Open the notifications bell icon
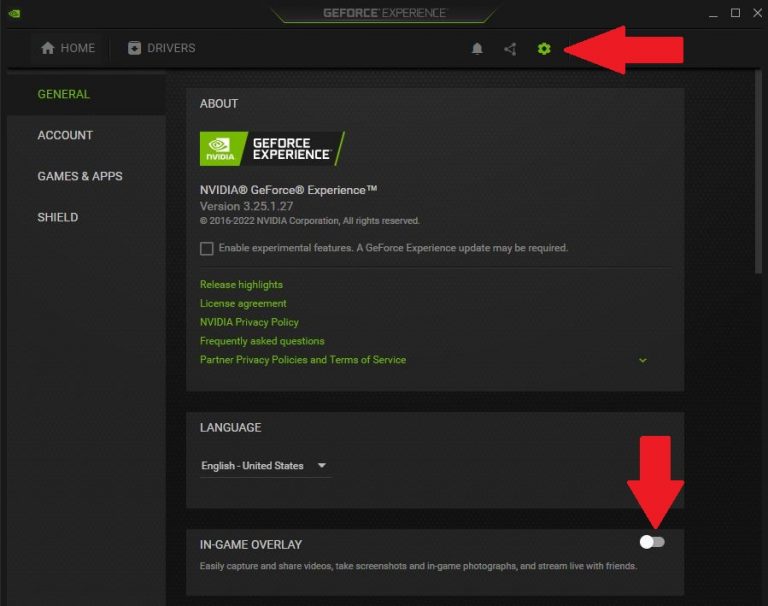Viewport: 768px width, 606px height. coord(477,48)
